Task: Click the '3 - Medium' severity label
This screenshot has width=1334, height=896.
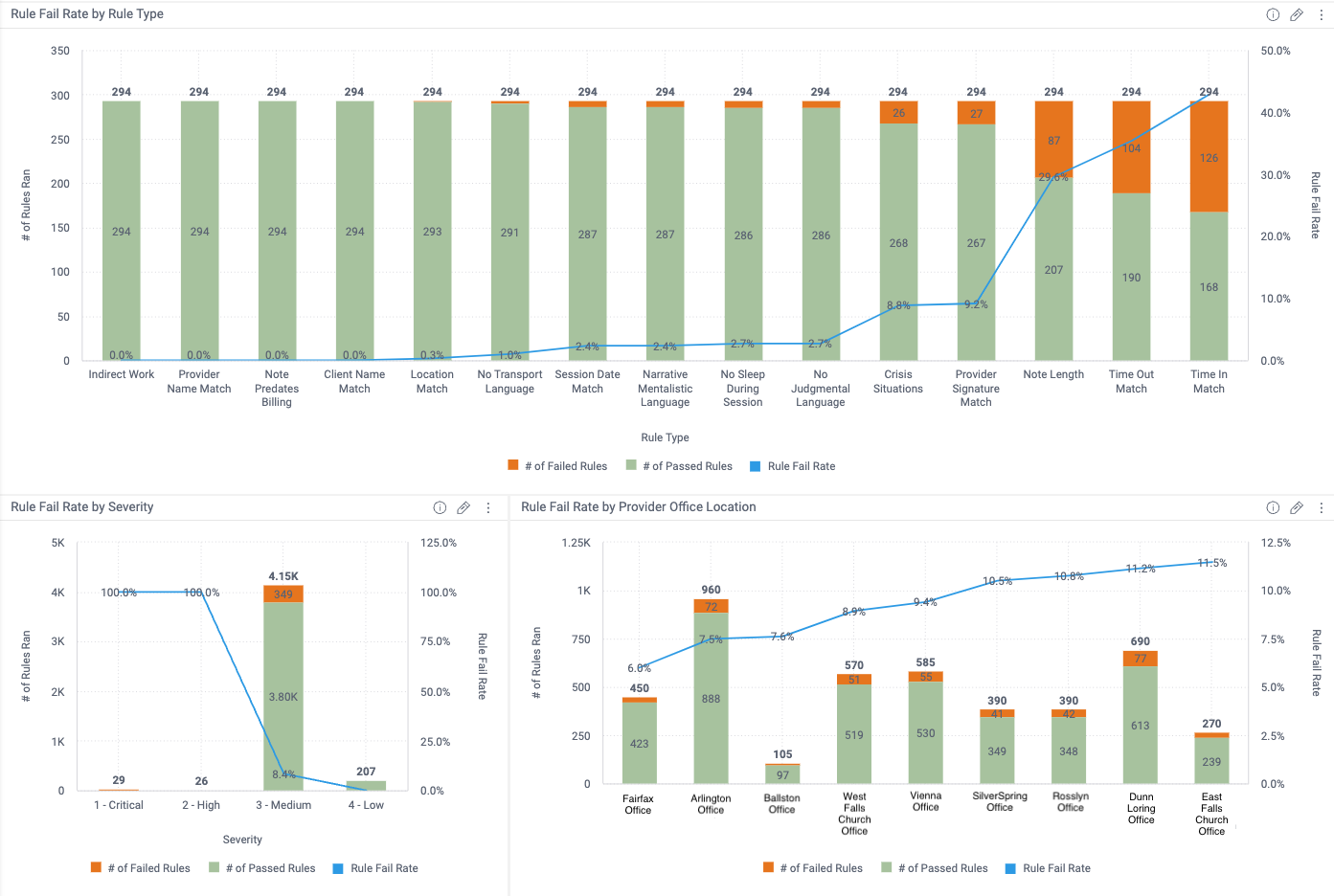Action: (283, 805)
